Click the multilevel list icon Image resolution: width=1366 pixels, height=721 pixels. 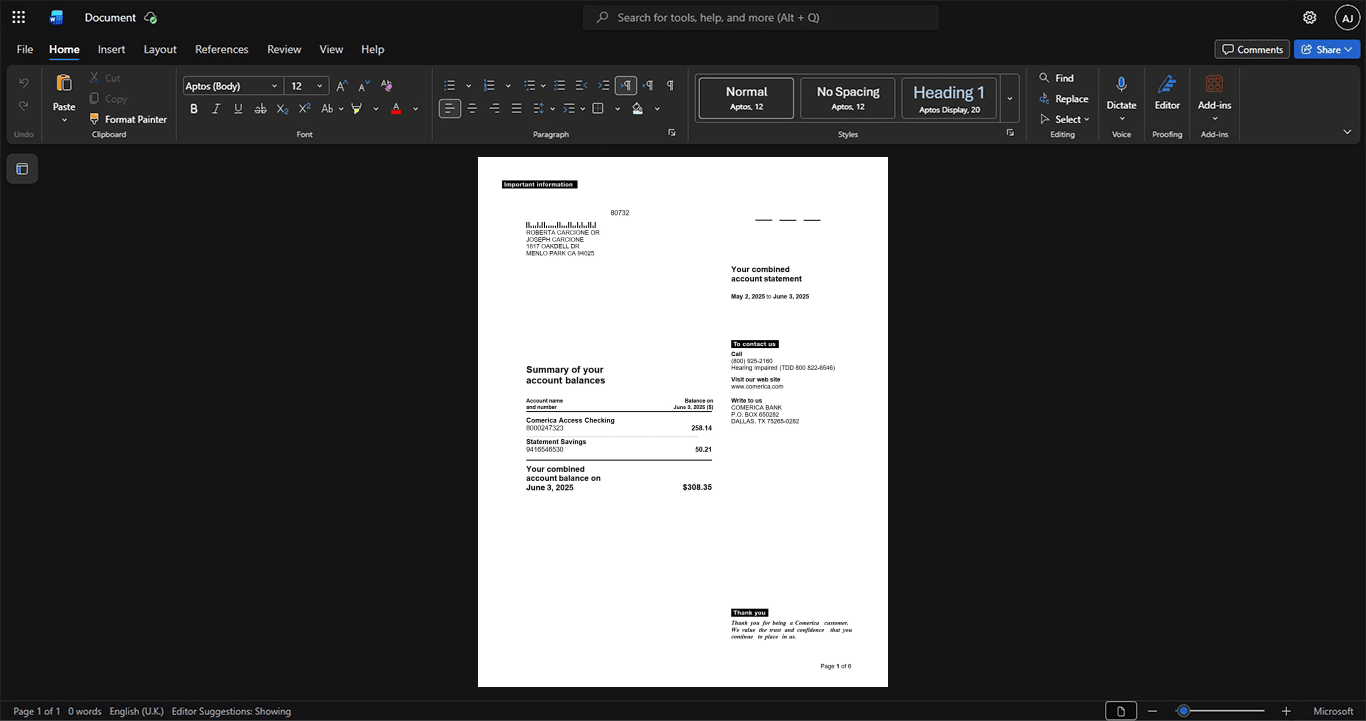click(529, 86)
